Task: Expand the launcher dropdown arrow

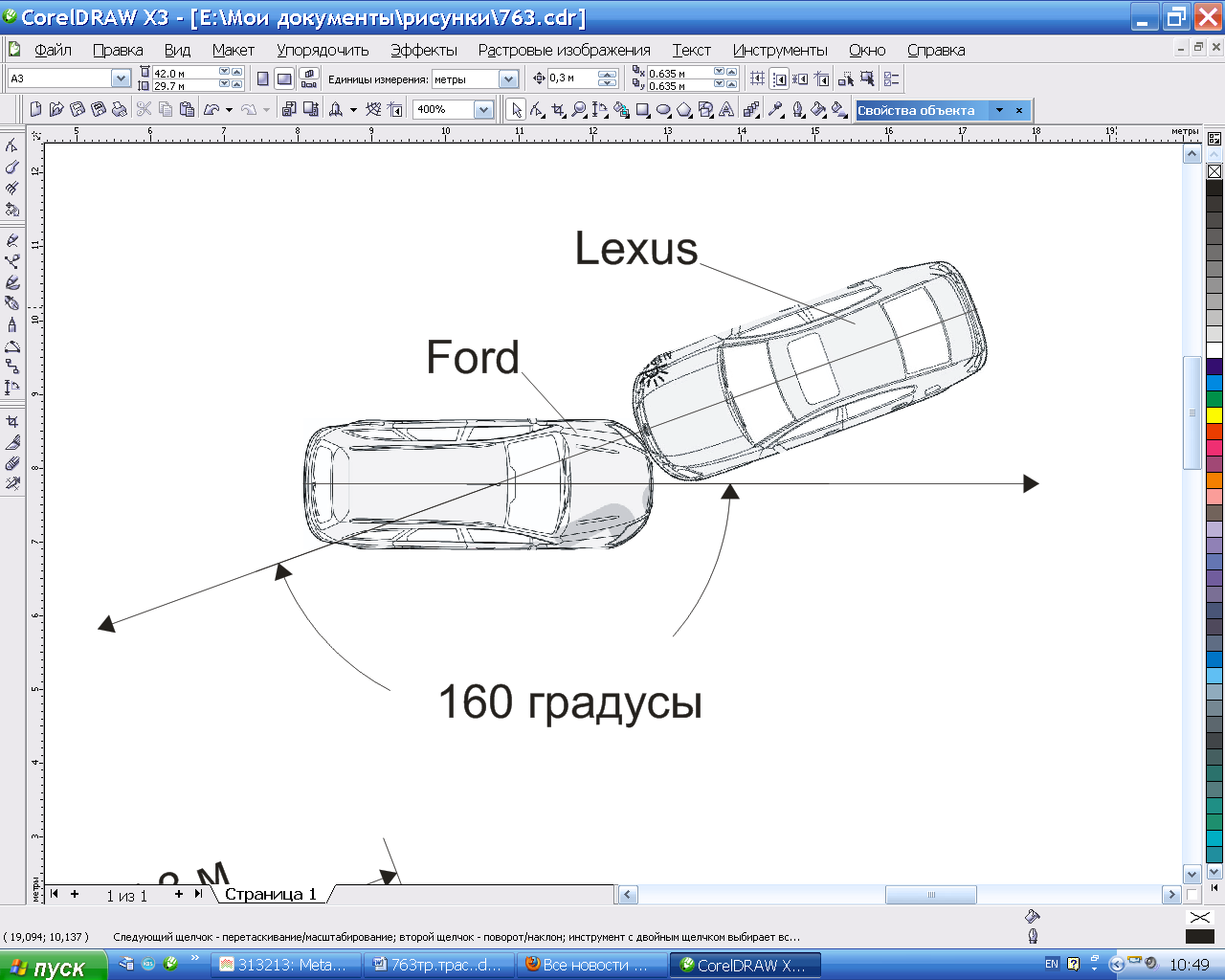Action: point(353,110)
